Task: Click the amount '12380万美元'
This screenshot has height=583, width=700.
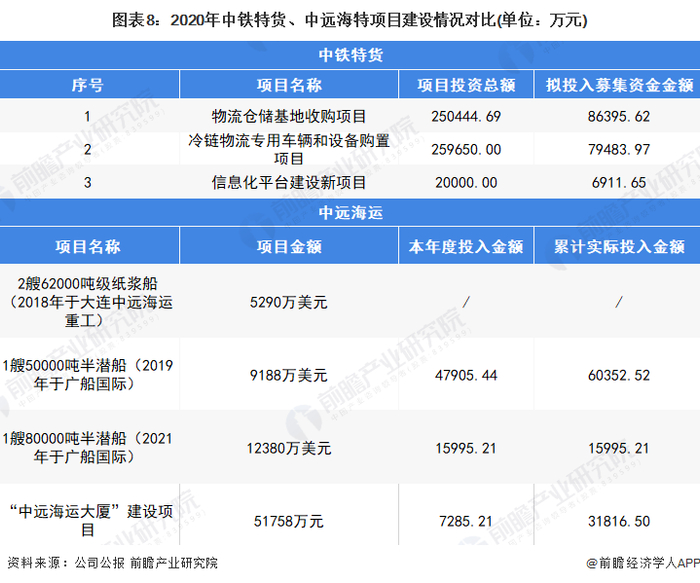Action: pyautogui.click(x=289, y=448)
